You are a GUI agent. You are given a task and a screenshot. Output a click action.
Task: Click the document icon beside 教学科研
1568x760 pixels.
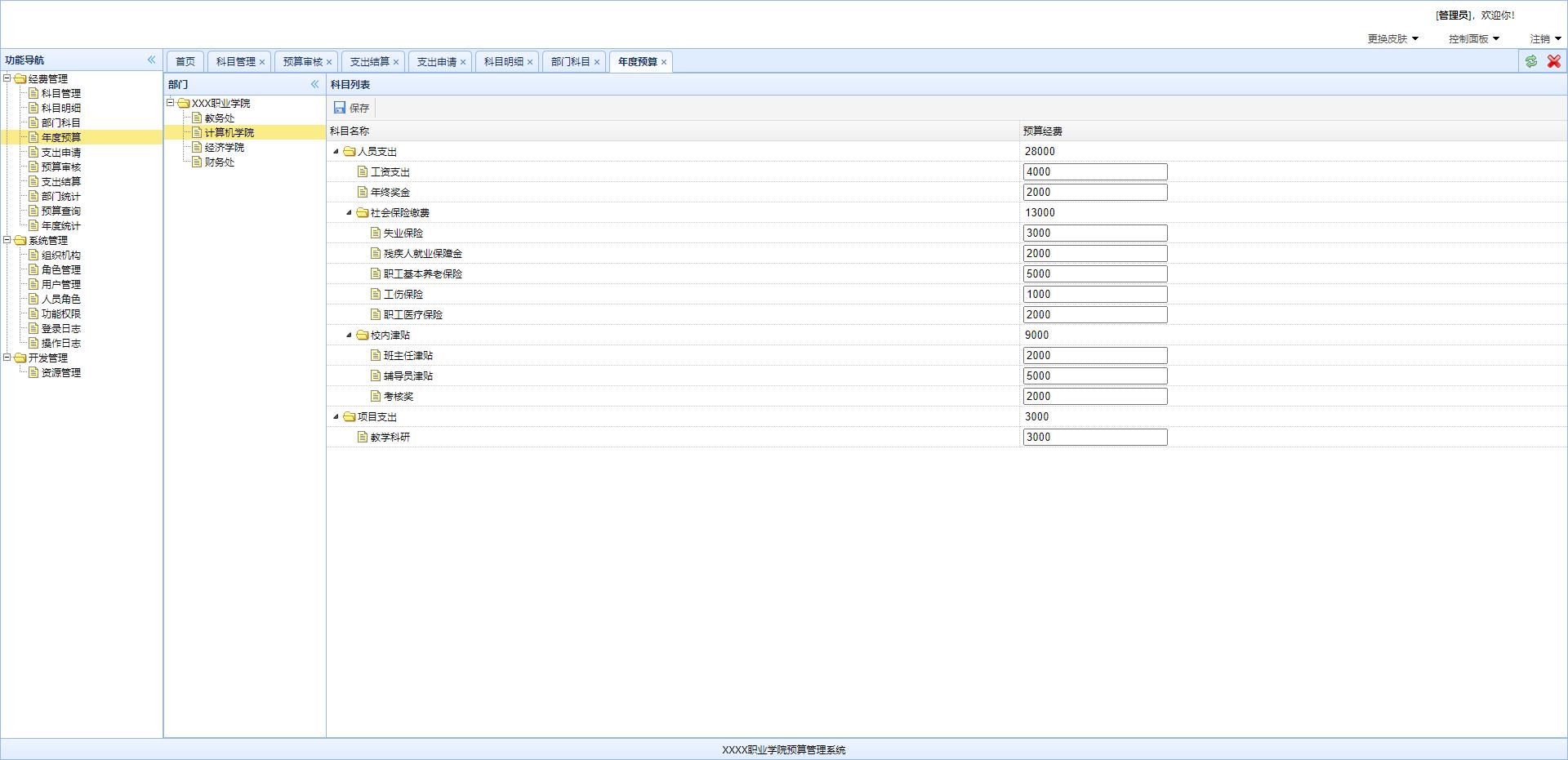coord(363,437)
